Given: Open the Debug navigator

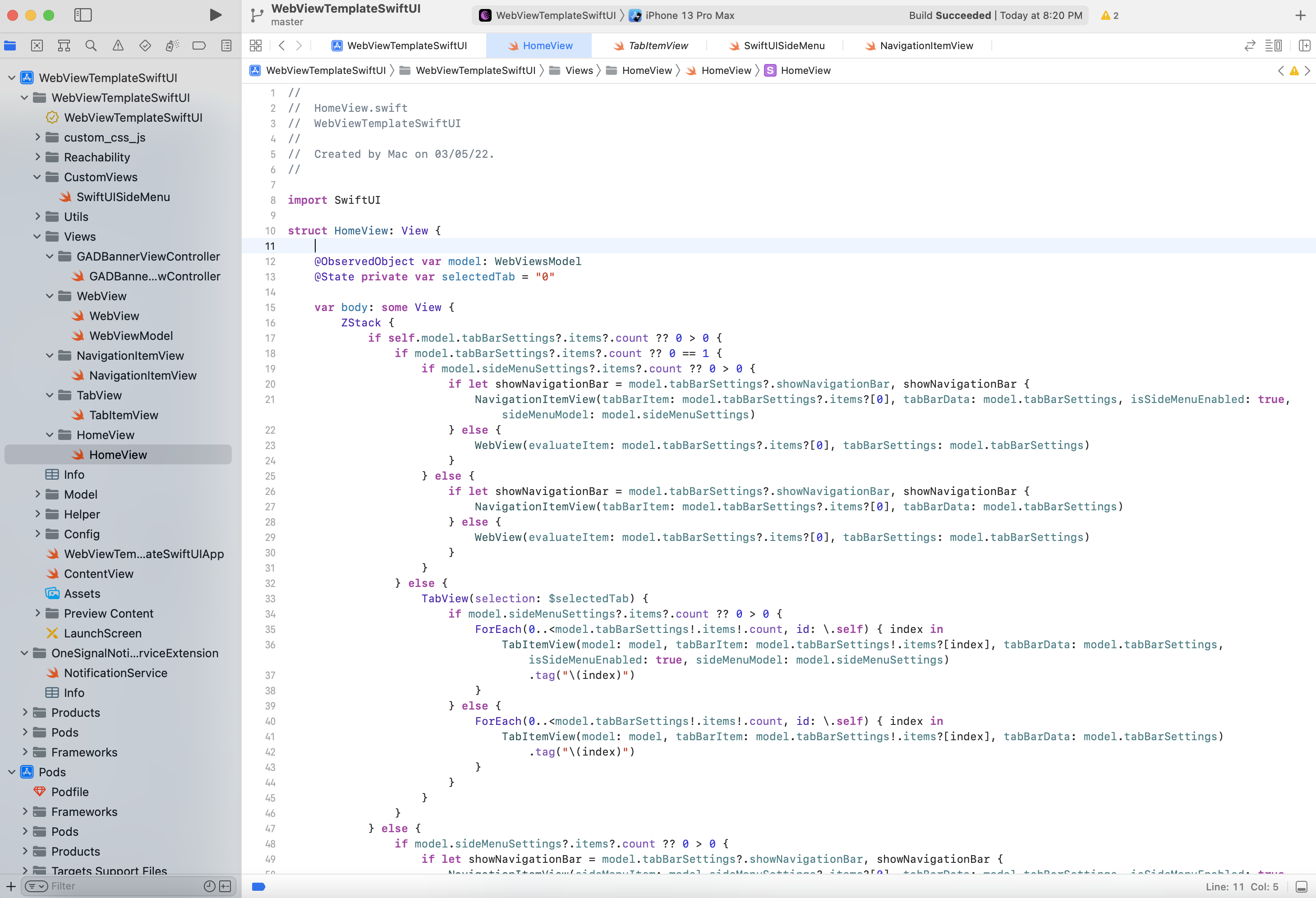Looking at the screenshot, I should (x=172, y=46).
